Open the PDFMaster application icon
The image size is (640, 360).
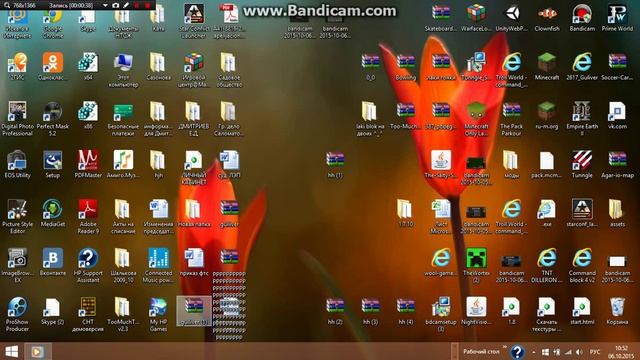tap(88, 164)
